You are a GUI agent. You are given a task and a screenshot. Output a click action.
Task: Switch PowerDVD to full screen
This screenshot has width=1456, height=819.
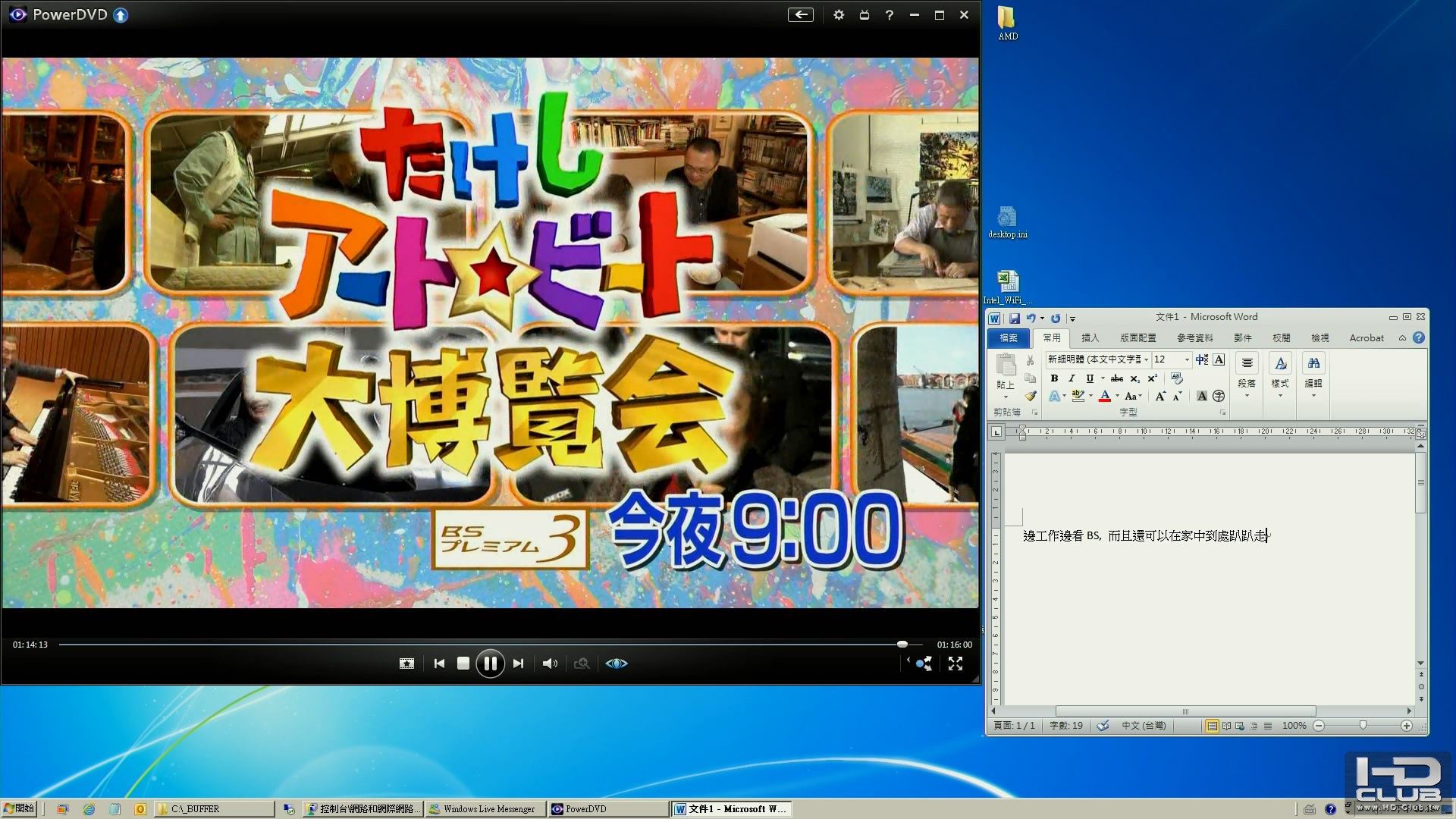tap(955, 664)
